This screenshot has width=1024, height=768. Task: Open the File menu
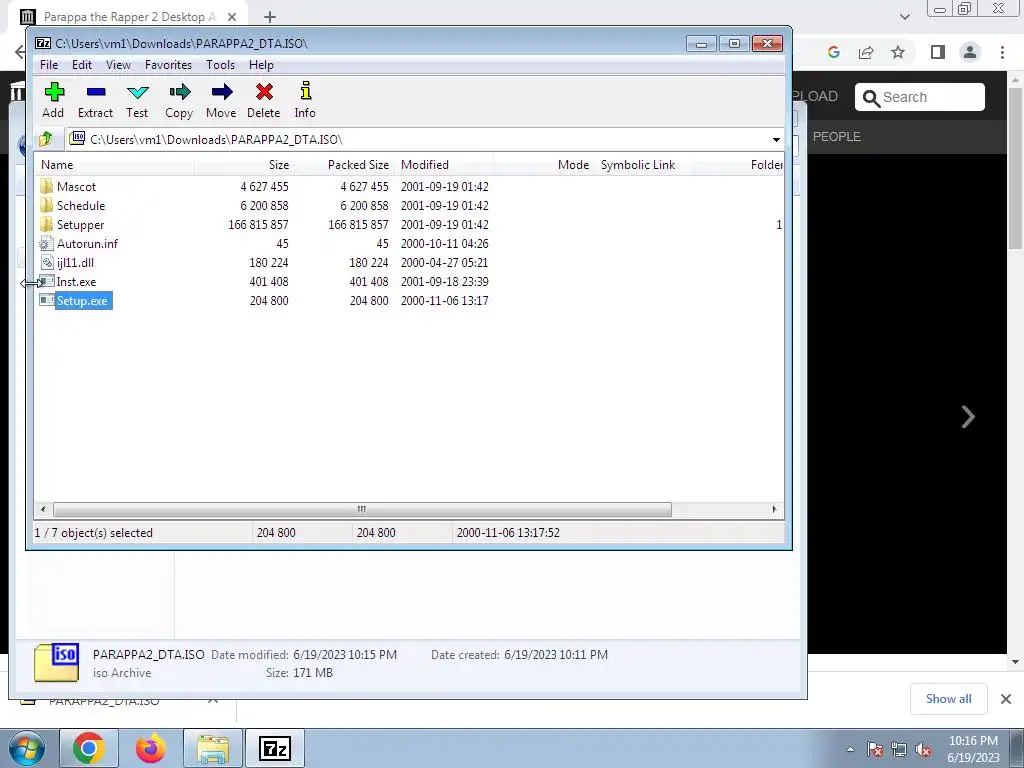[x=49, y=65]
